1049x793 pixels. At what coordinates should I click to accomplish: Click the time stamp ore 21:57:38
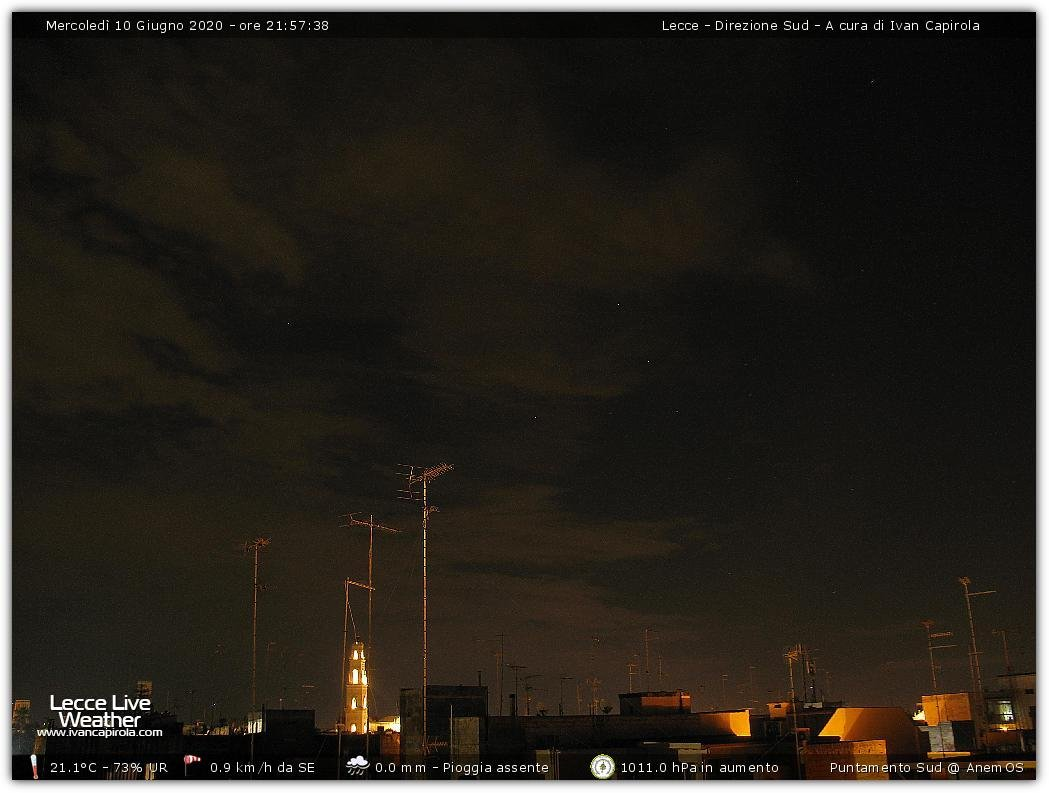pyautogui.click(x=284, y=25)
